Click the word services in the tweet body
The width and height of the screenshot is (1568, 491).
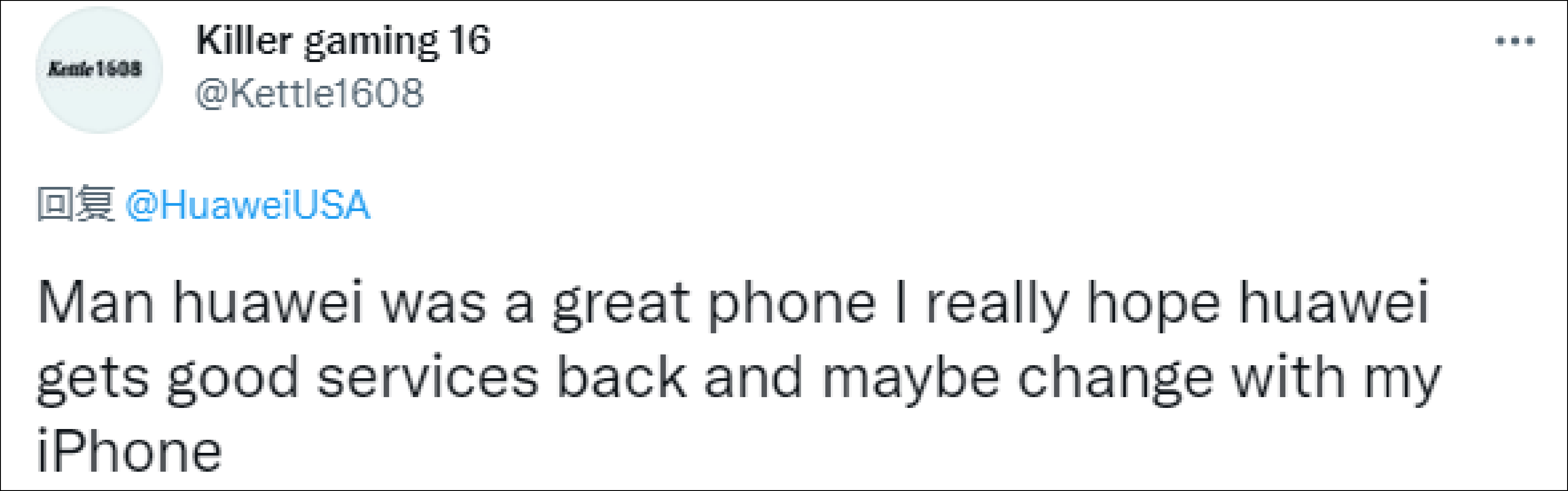pyautogui.click(x=428, y=378)
